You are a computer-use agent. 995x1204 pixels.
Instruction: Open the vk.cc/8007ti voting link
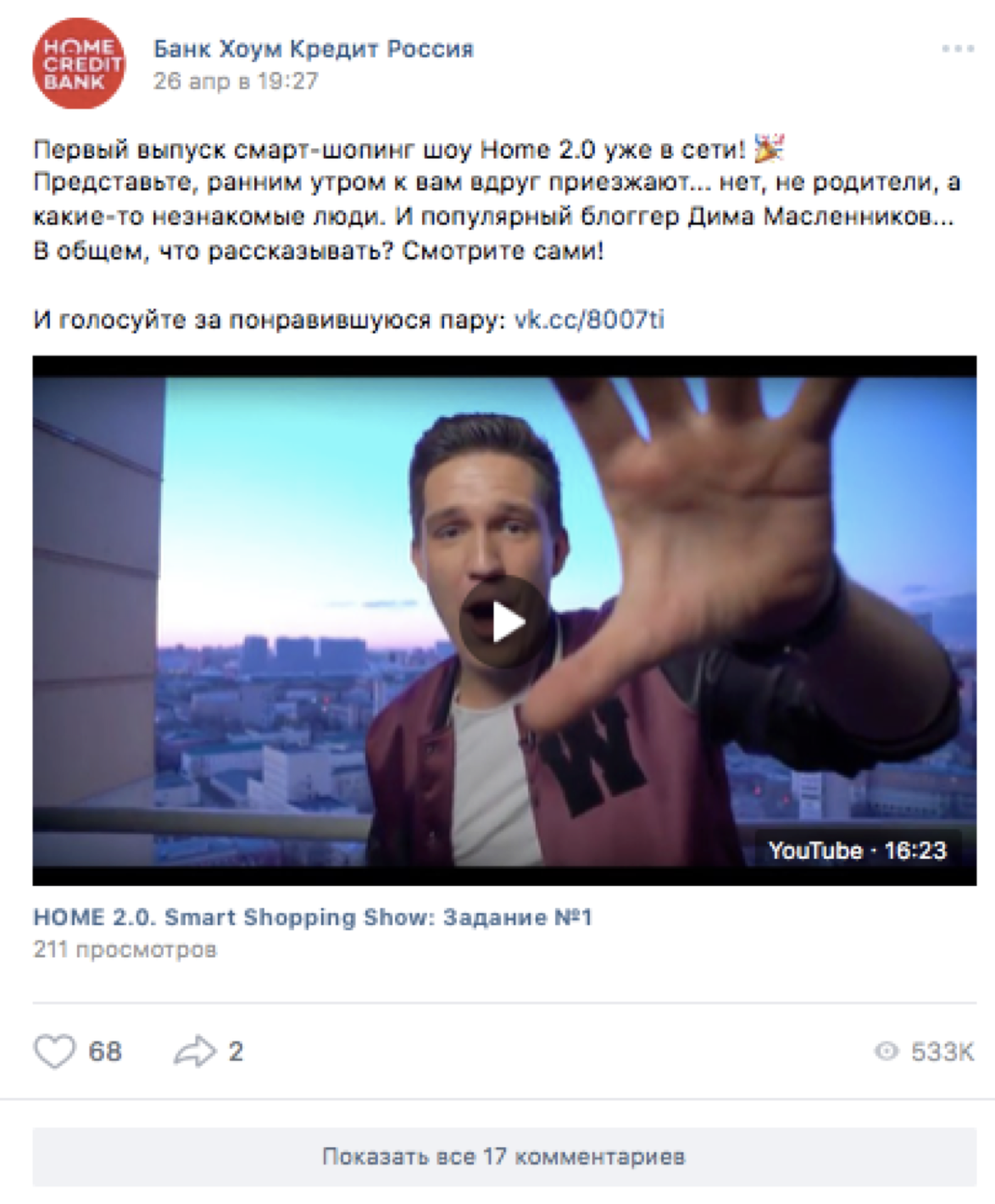(590, 320)
